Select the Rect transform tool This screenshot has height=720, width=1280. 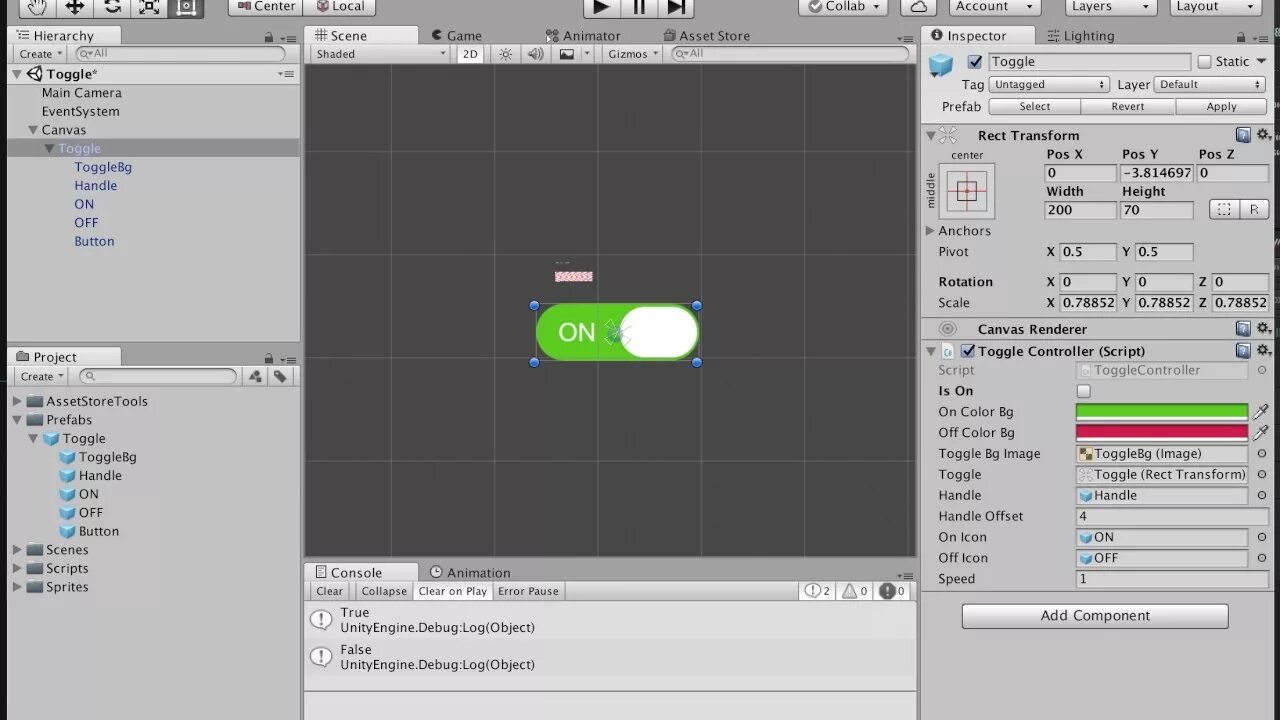coord(187,7)
